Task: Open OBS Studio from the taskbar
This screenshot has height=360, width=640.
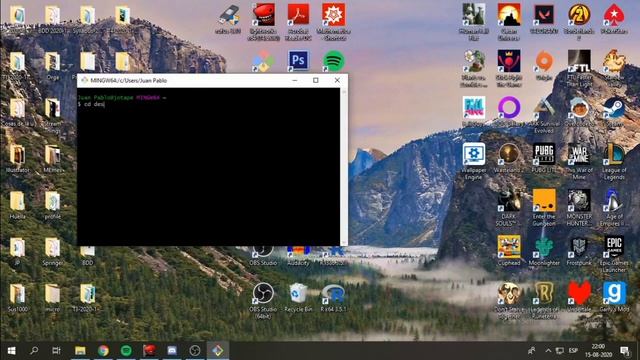Action: [195, 351]
